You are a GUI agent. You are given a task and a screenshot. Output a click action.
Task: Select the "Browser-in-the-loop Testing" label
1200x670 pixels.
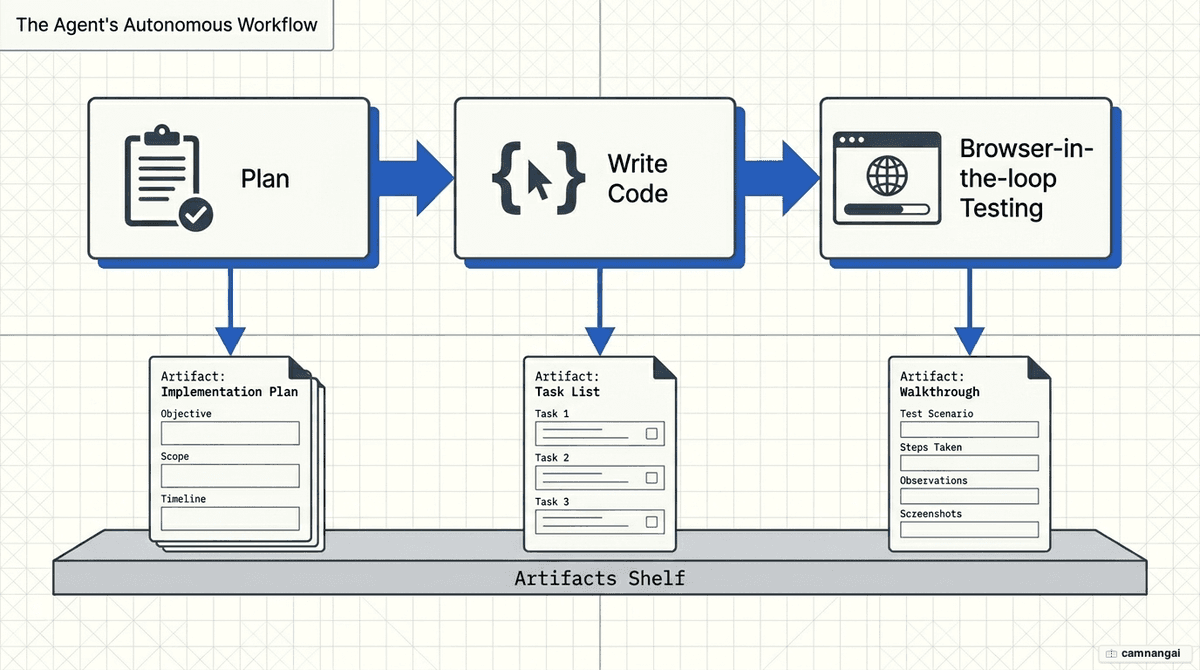coord(1027,178)
